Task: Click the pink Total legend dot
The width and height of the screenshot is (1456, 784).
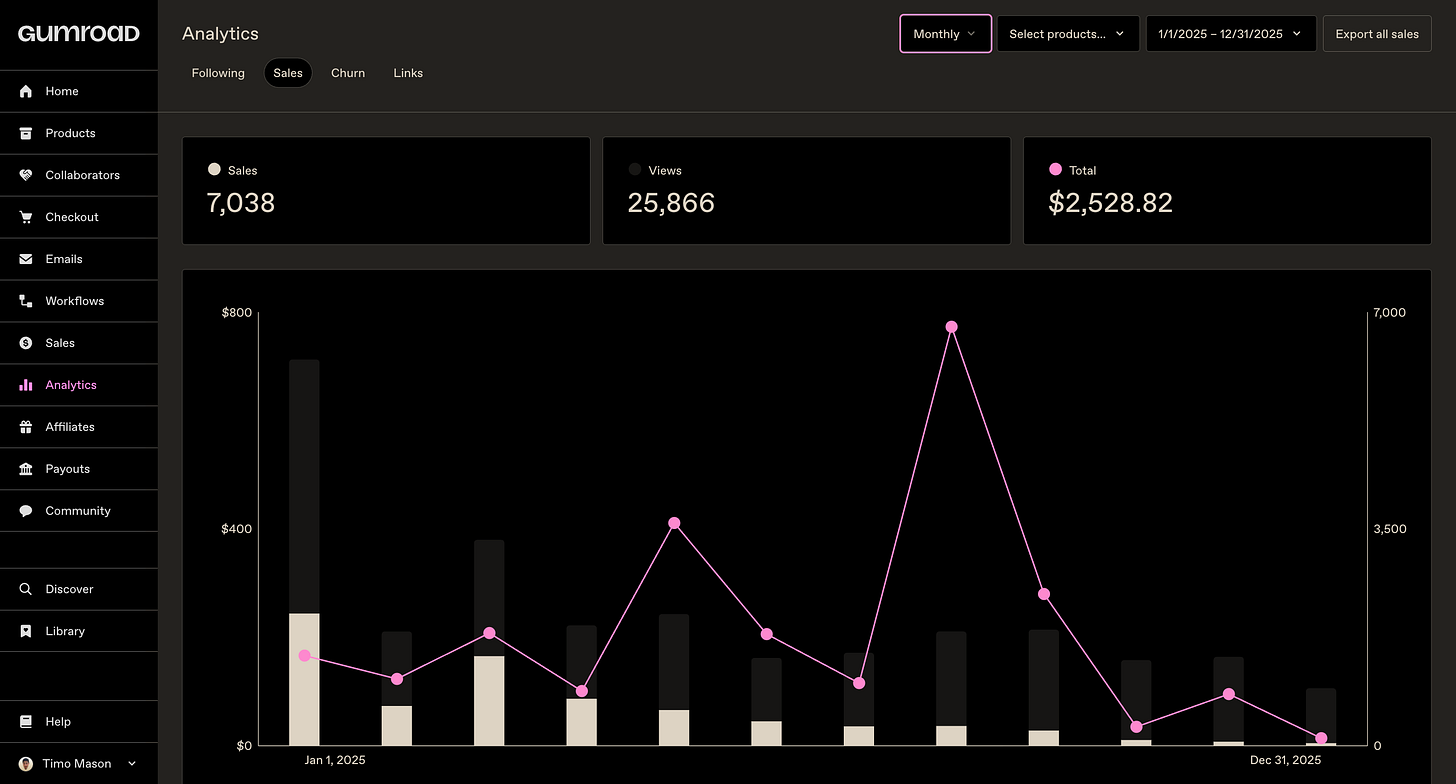Action: pyautogui.click(x=1055, y=170)
